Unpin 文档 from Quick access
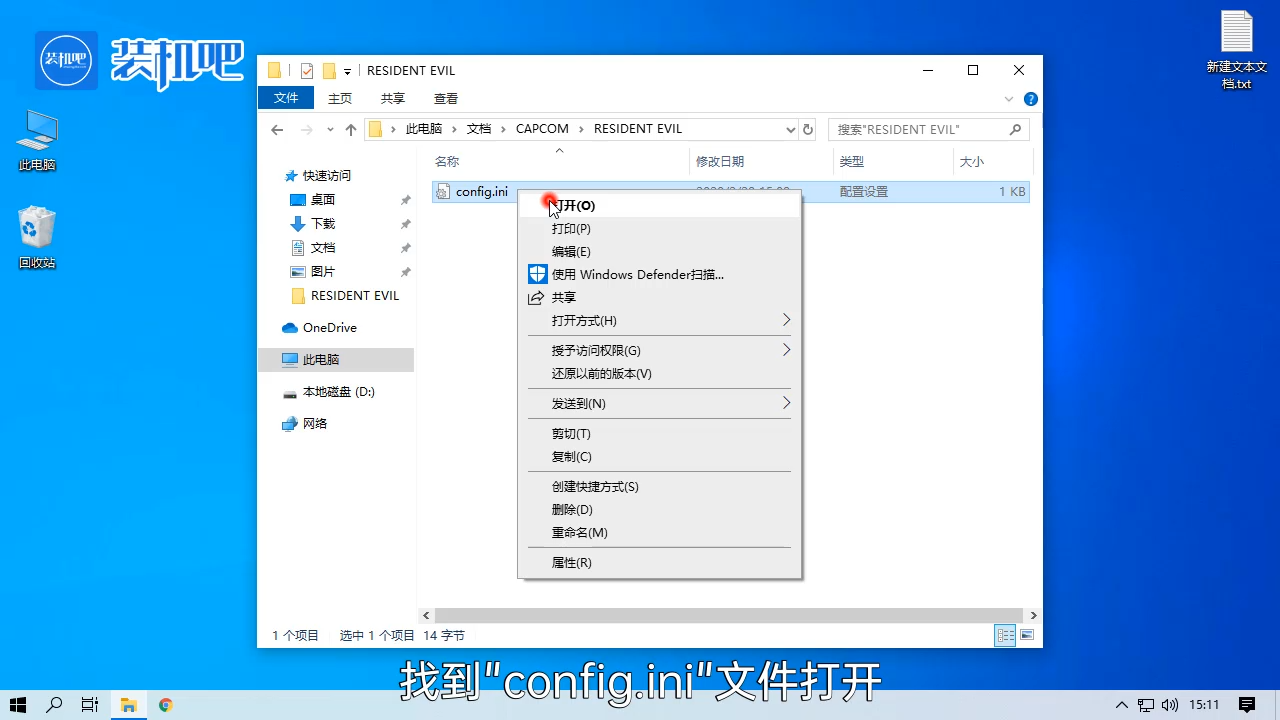This screenshot has width=1280, height=720. point(404,247)
